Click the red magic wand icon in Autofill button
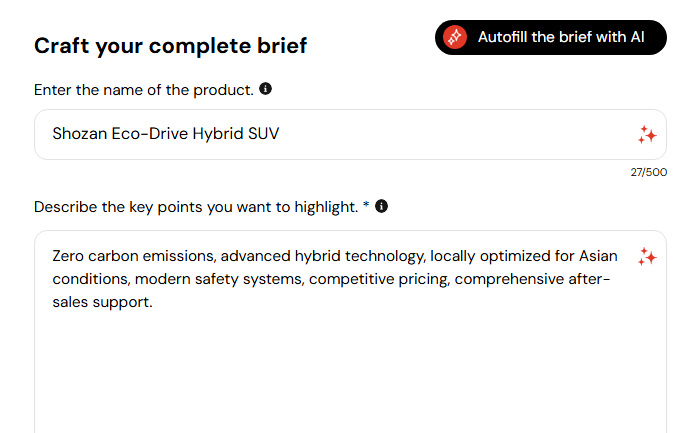Image resolution: width=698 pixels, height=433 pixels. pos(455,37)
